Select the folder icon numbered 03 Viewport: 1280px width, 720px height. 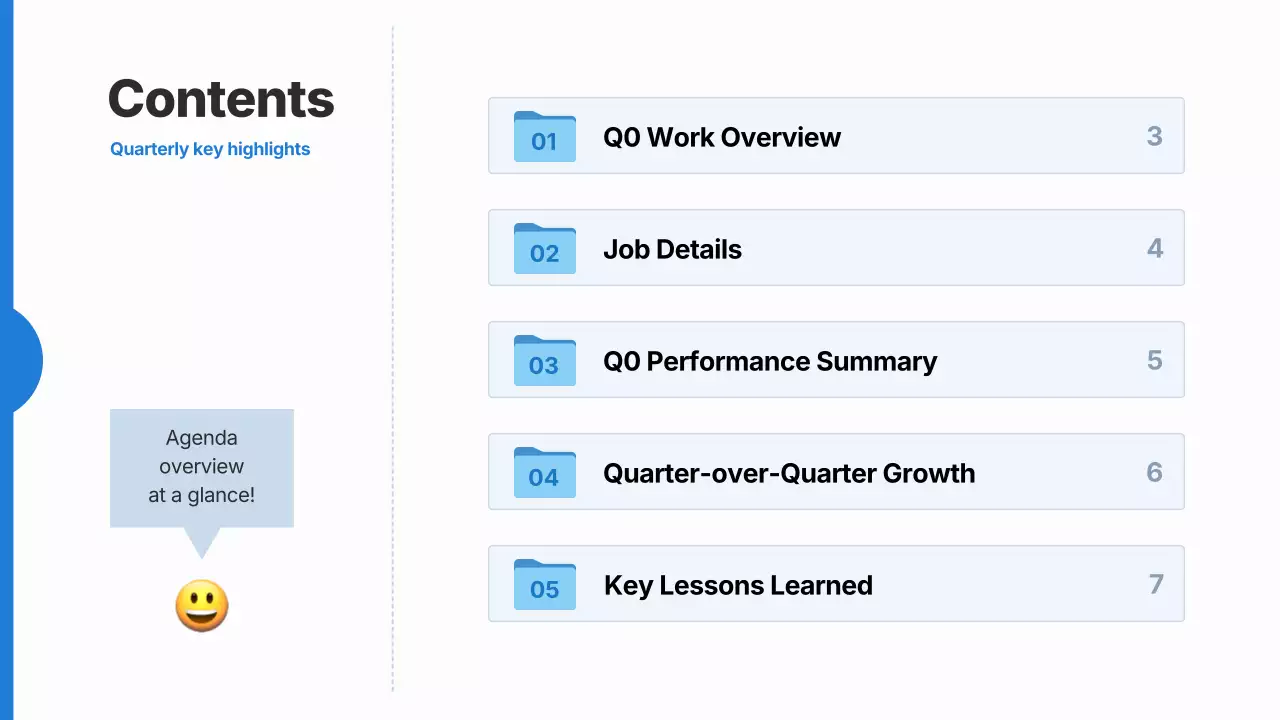point(544,361)
